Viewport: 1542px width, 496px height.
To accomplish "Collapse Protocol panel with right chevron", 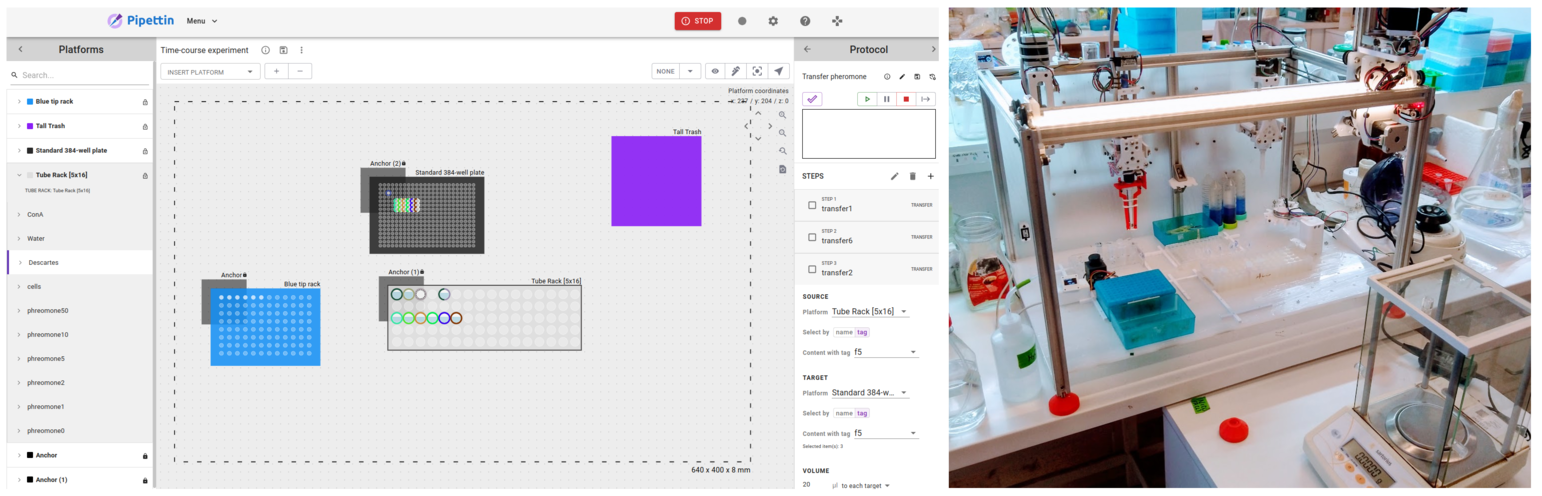I will tap(933, 49).
